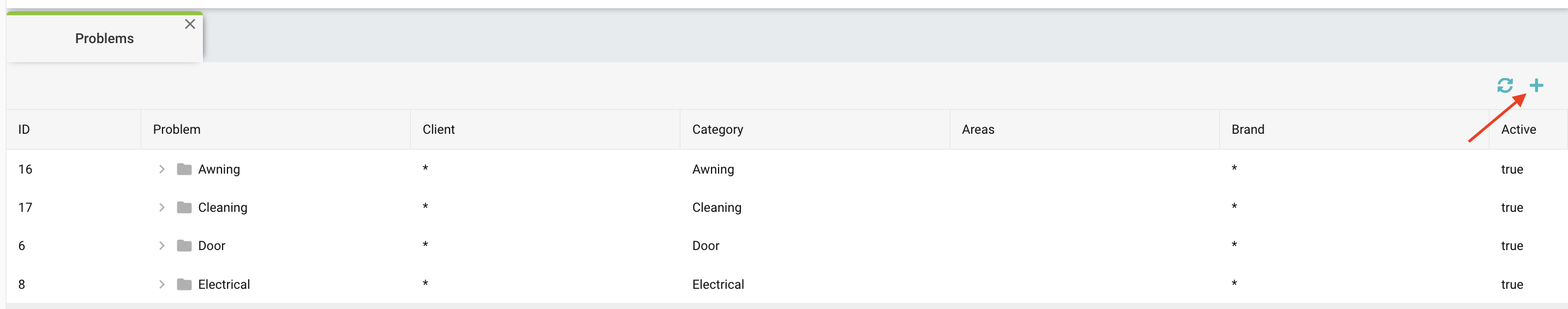Expand the Cleaning problem row
1568x309 pixels.
click(x=161, y=207)
